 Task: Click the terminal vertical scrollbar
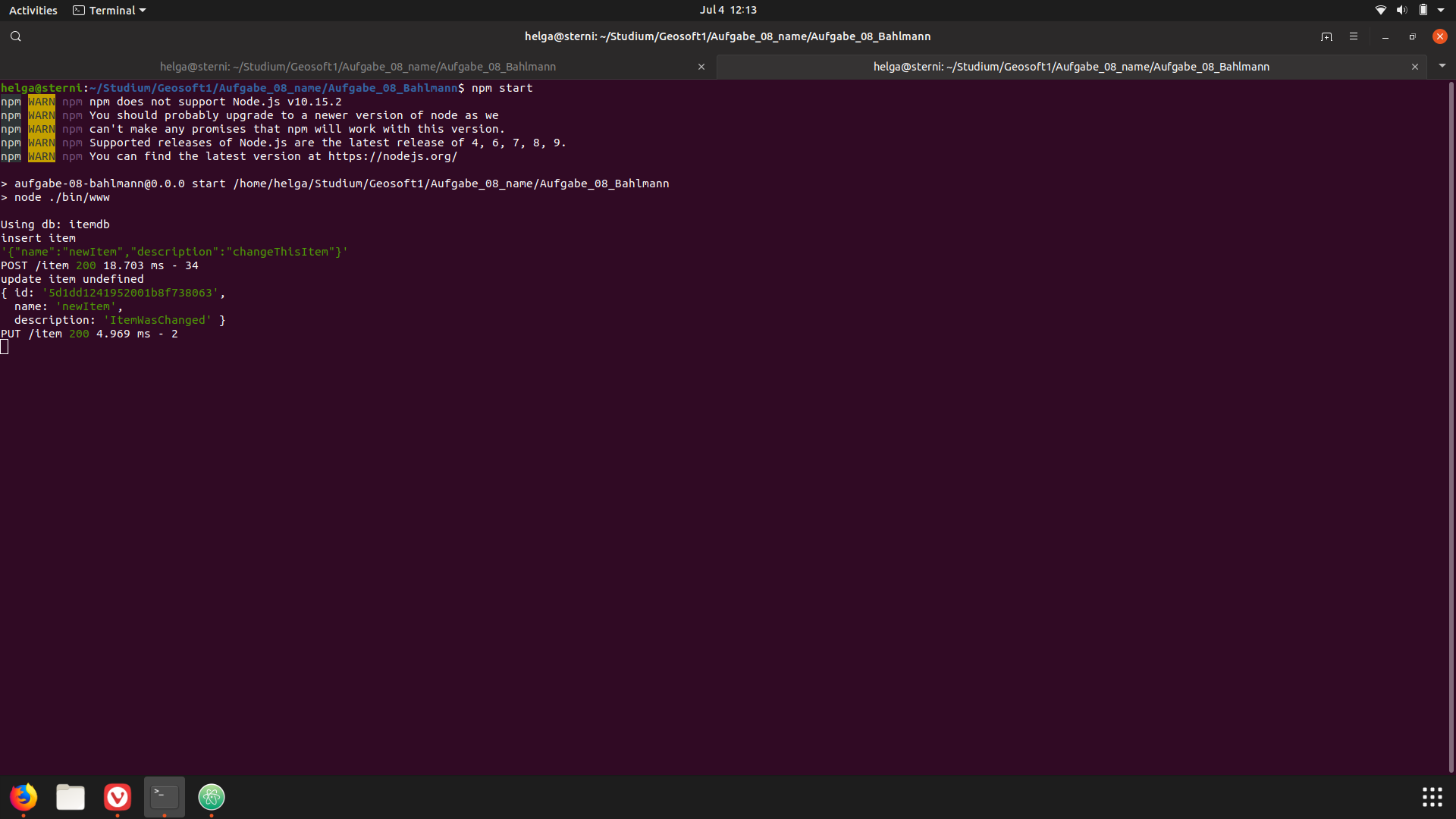[x=1451, y=425]
